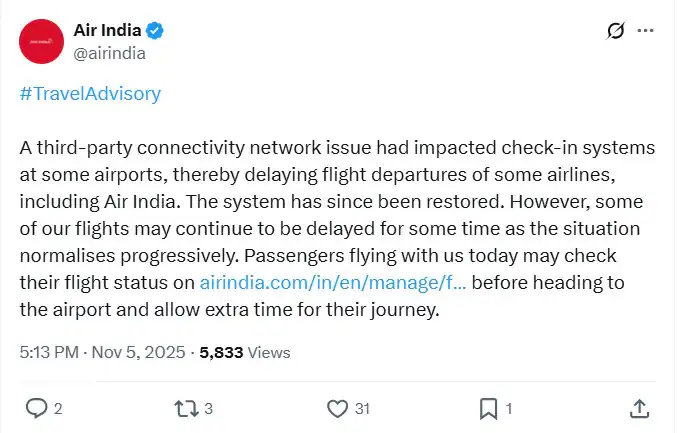Open the Repost arrows menu
Screen dimensions: 681x433
point(186,408)
